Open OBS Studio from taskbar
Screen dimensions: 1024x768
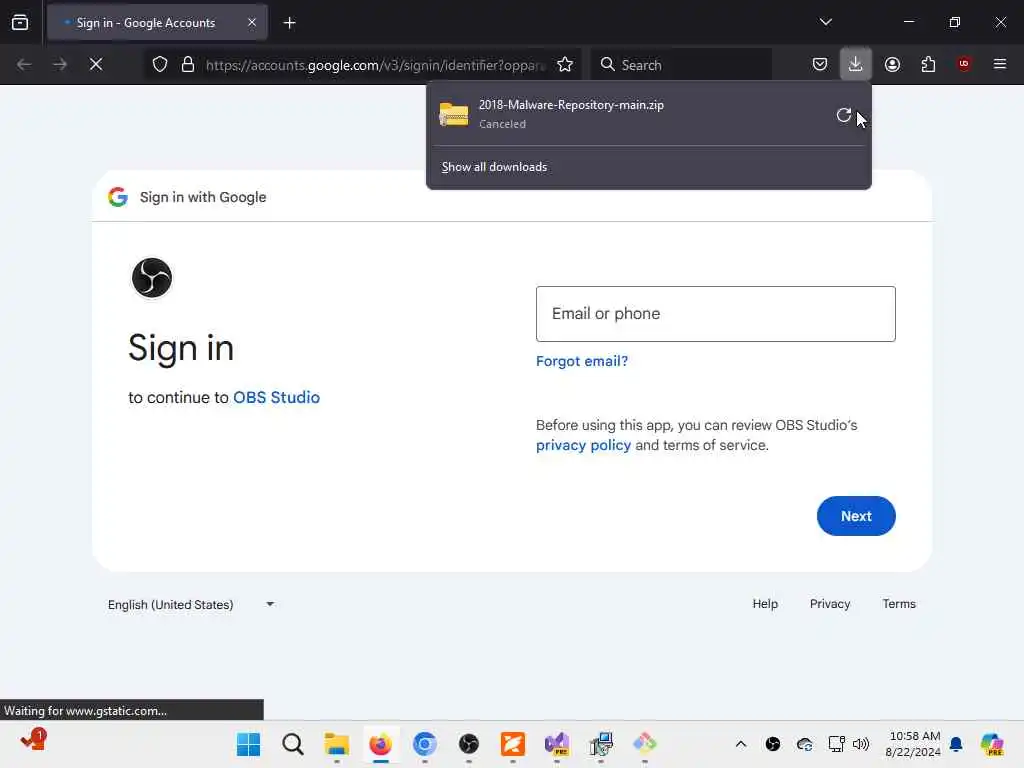tap(469, 744)
